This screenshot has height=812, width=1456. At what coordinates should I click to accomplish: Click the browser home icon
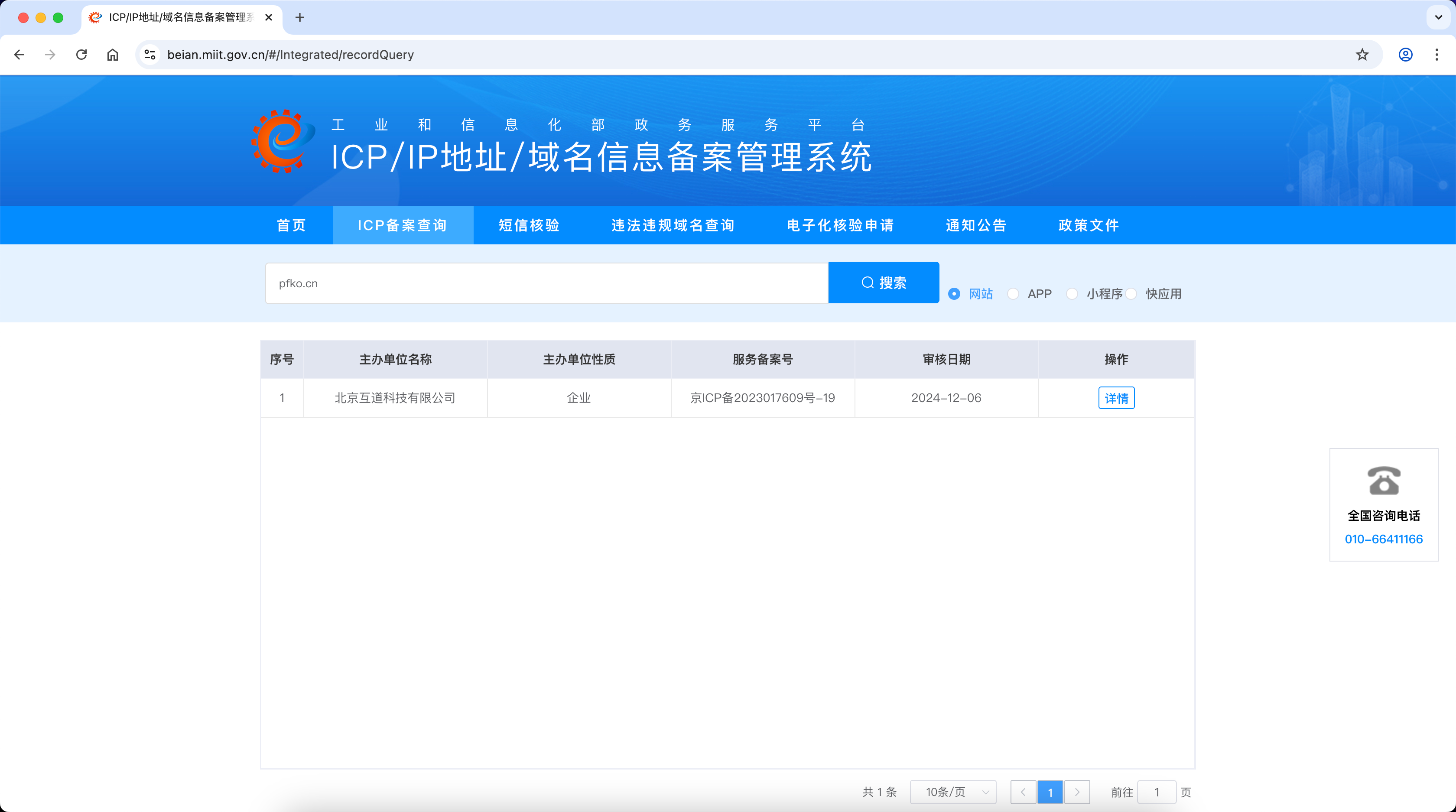pyautogui.click(x=113, y=54)
